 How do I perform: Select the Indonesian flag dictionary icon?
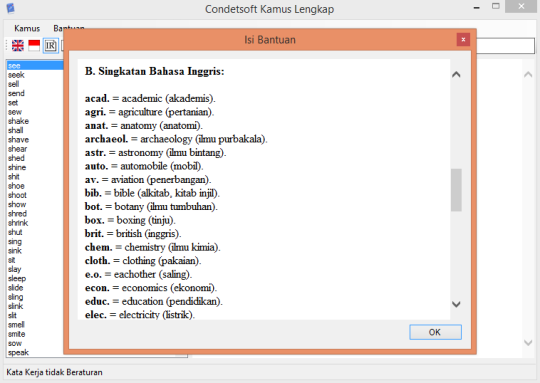click(x=34, y=45)
